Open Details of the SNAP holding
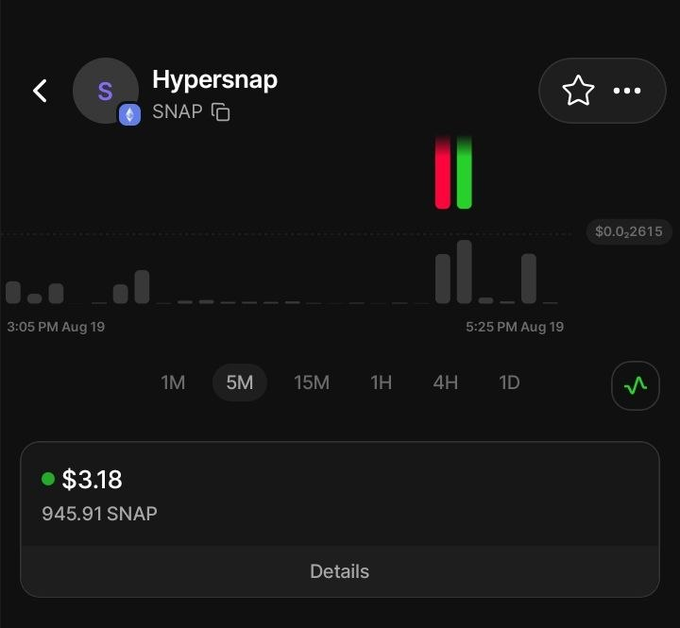The width and height of the screenshot is (680, 628). coord(340,571)
